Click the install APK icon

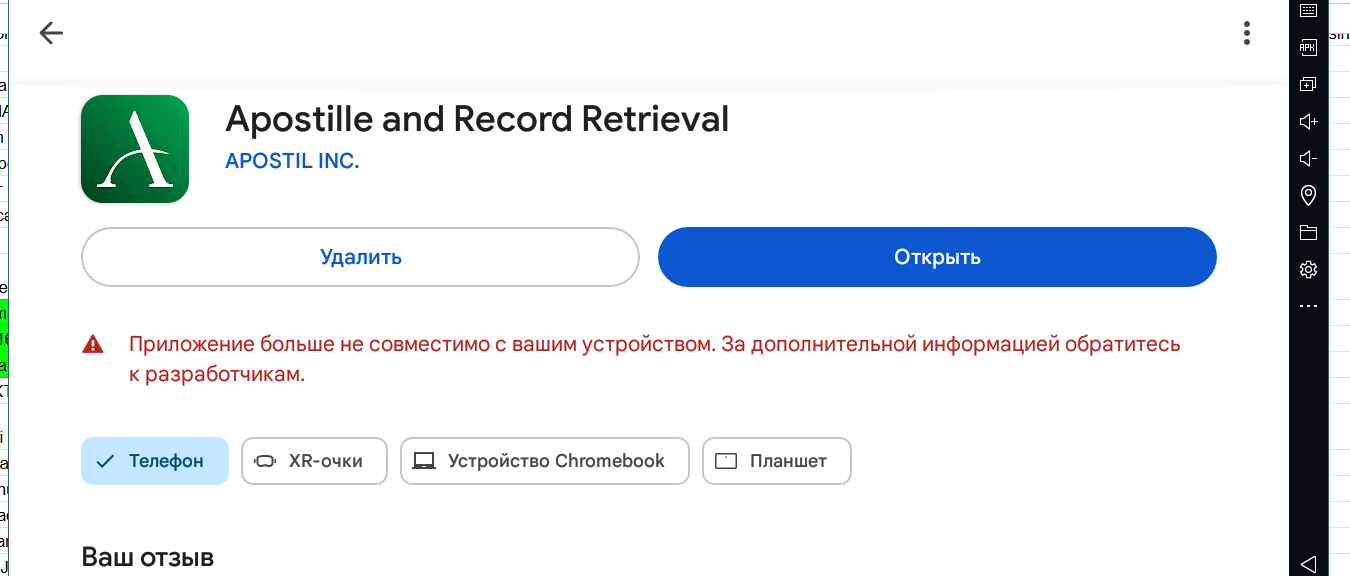[1308, 47]
